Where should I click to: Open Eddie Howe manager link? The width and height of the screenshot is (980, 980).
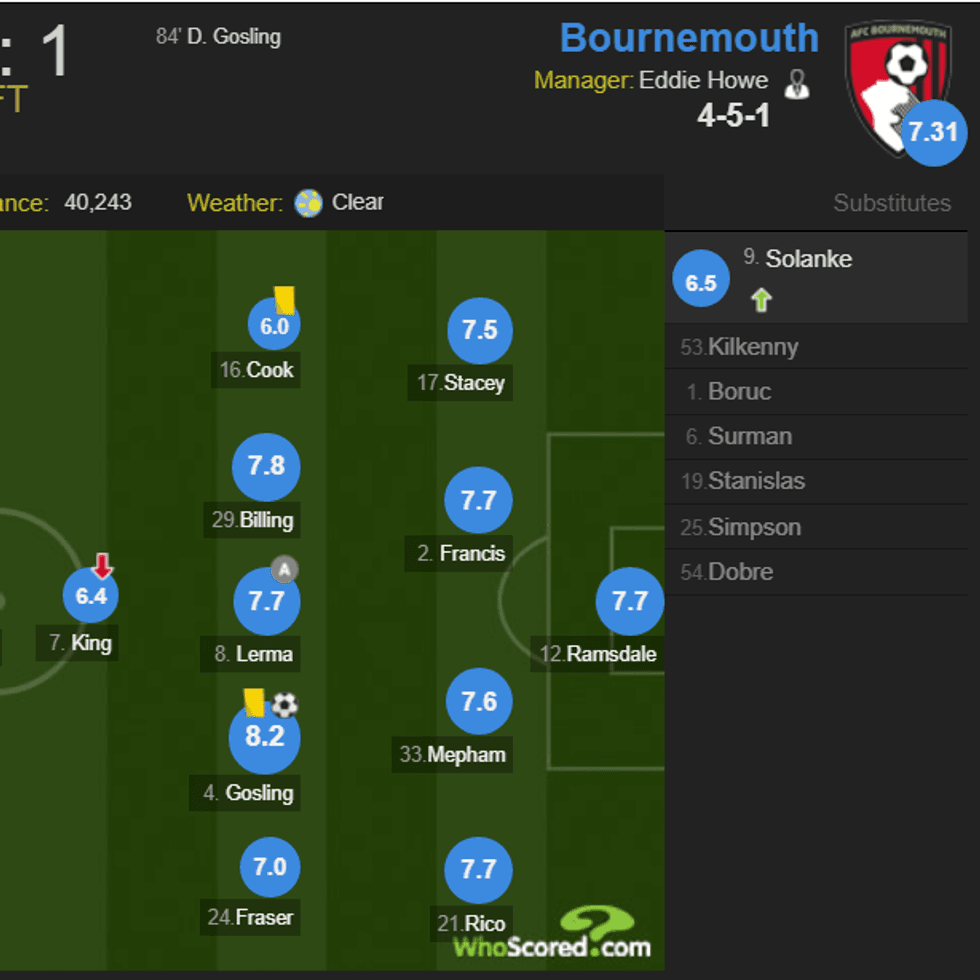[x=705, y=80]
